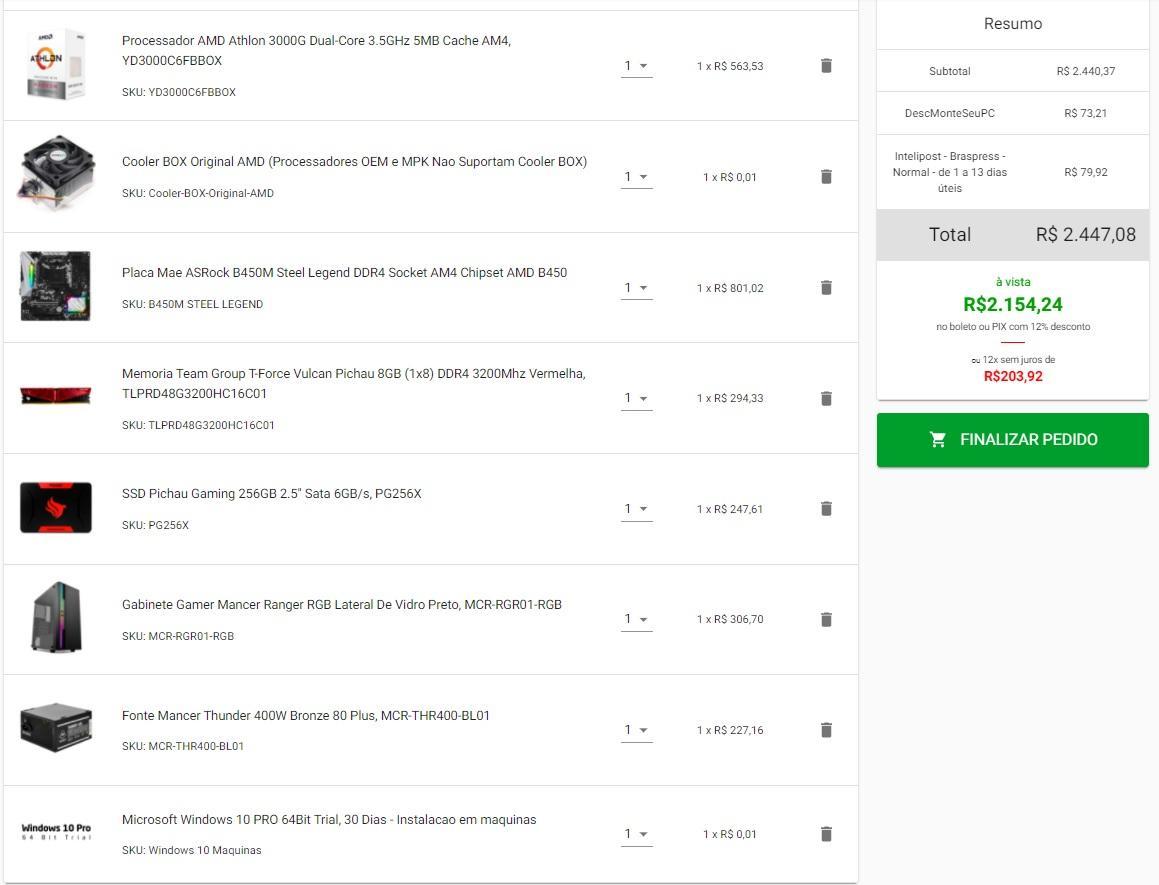1159x885 pixels.
Task: Open Memoria Team Group T-Force Vulcan title
Action: (353, 383)
